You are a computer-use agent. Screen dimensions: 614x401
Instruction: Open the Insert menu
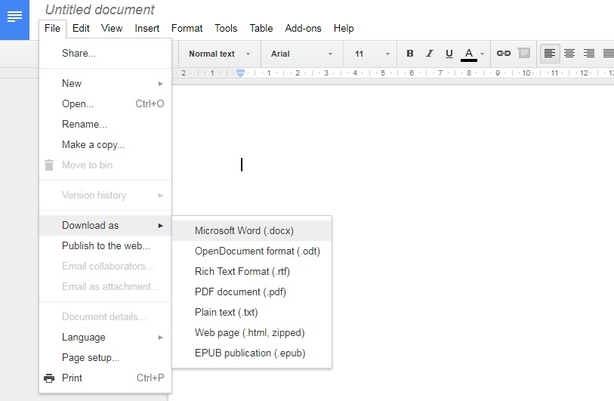(x=147, y=29)
